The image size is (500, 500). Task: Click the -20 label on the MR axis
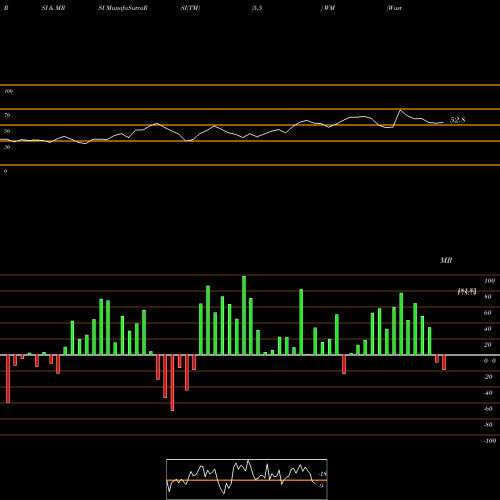[x=488, y=377]
